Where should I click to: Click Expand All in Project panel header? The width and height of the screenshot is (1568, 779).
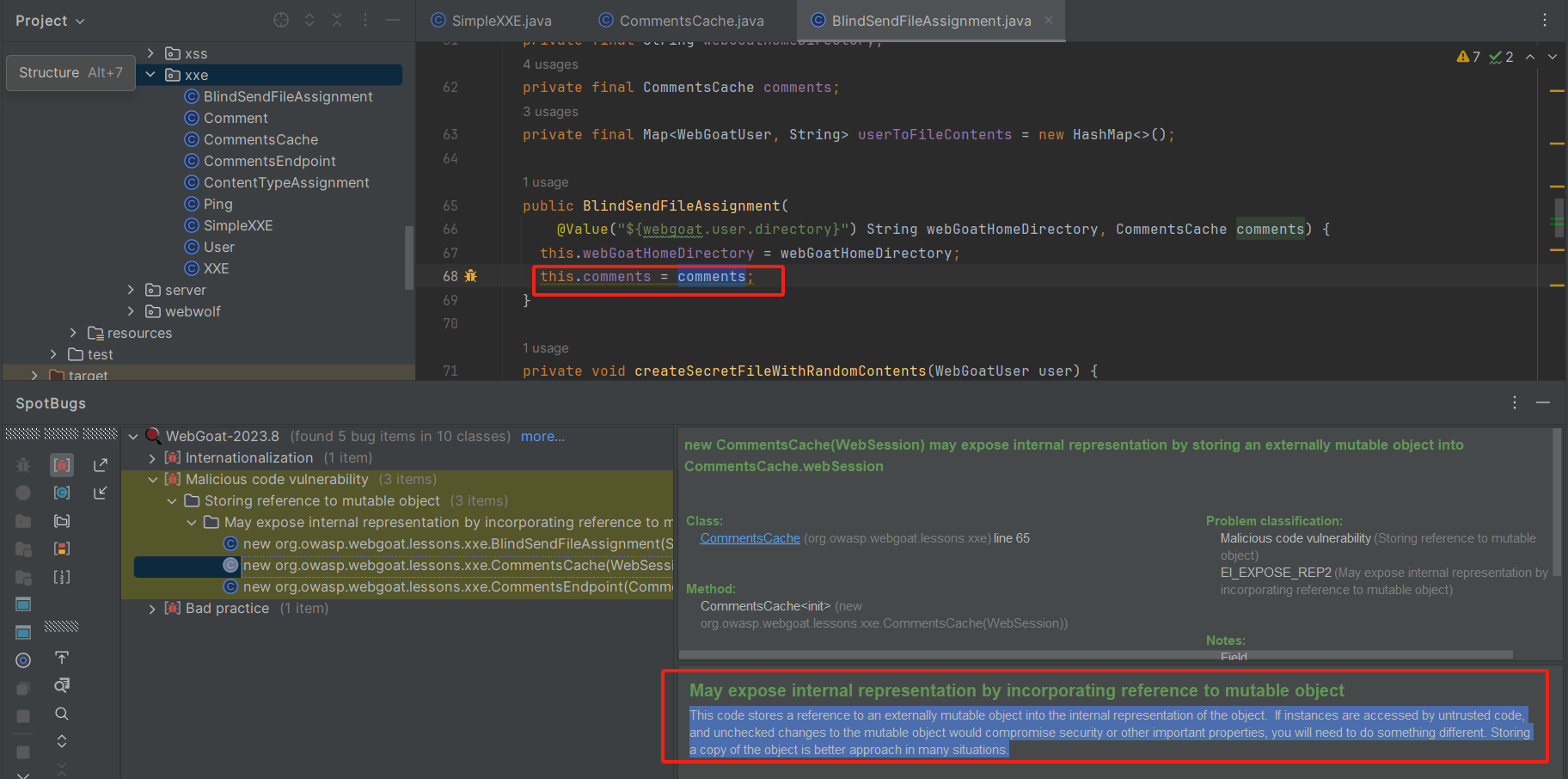coord(309,20)
